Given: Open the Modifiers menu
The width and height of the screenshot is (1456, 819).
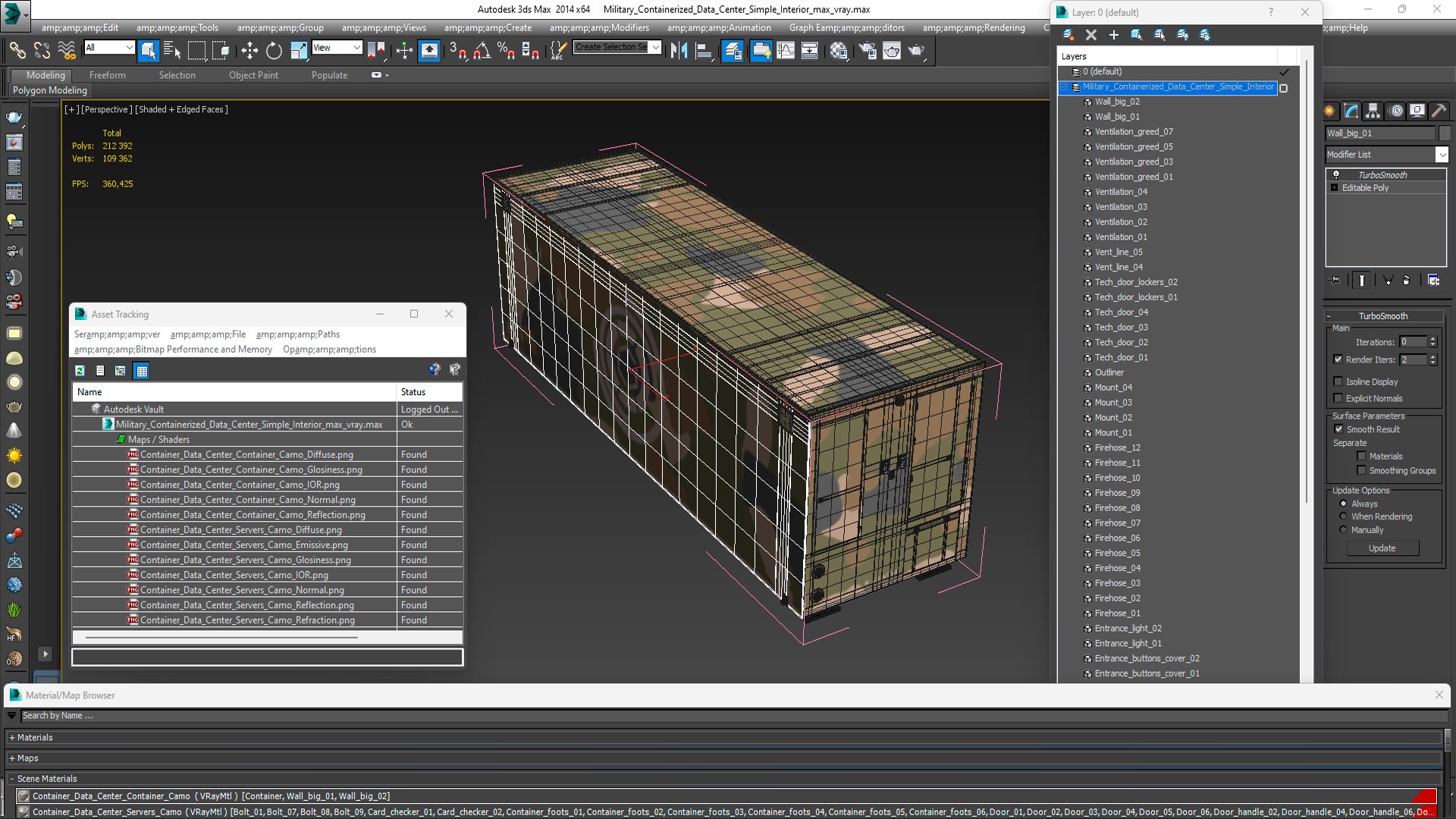Looking at the screenshot, I should click(599, 27).
